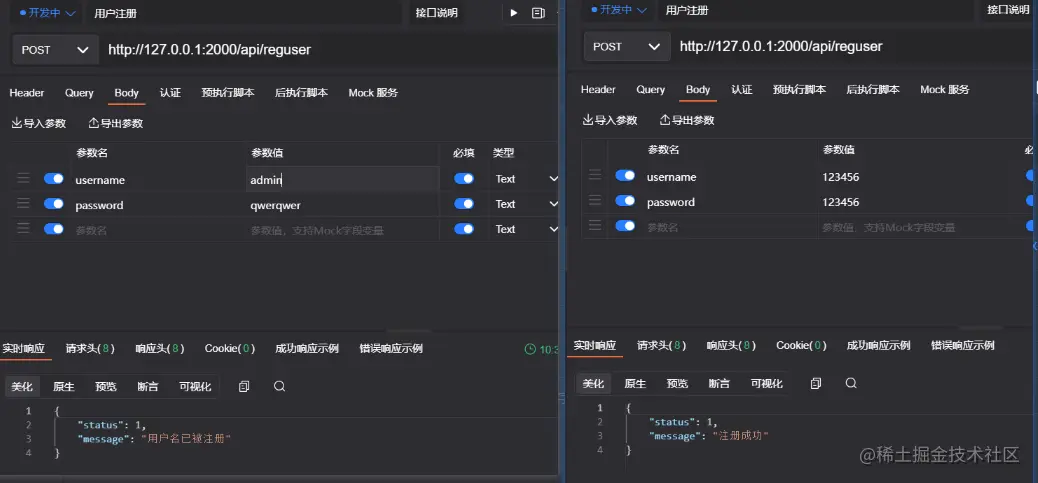Open 请求头(8) tab in left panel

point(90,348)
